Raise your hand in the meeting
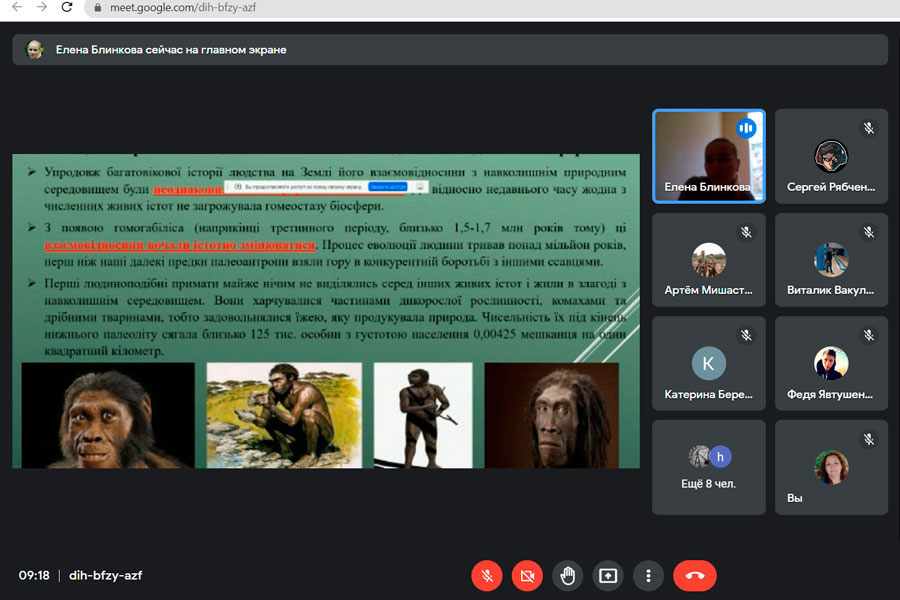The height and width of the screenshot is (600, 900). pos(568,575)
